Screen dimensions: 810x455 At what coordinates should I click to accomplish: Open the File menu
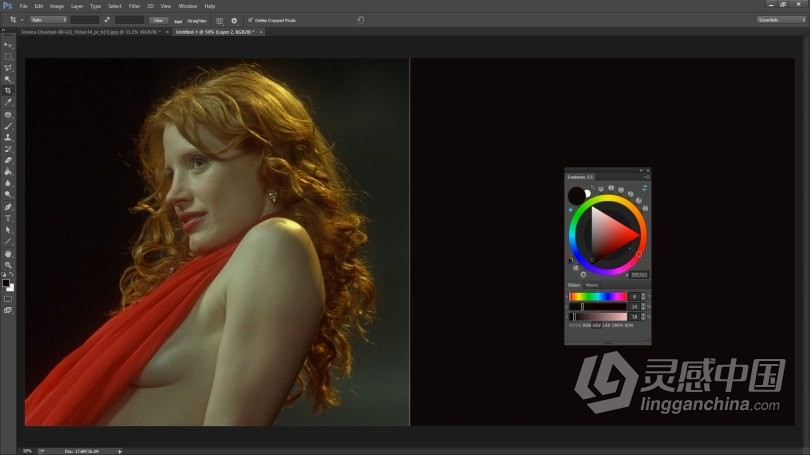click(23, 6)
